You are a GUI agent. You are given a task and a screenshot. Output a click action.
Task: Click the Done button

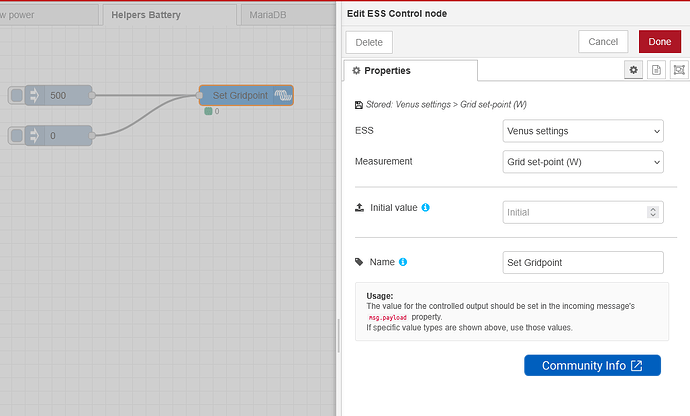pyautogui.click(x=660, y=41)
